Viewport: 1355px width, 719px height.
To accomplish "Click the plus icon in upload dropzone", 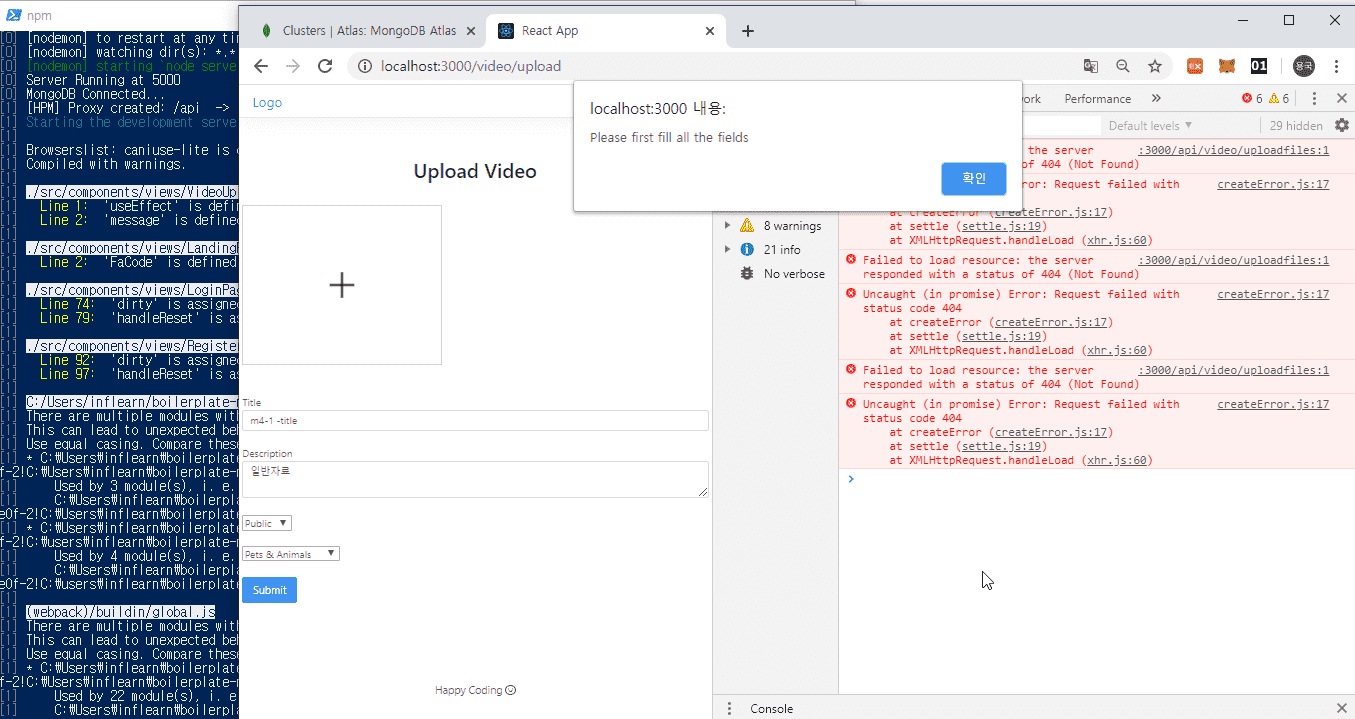I will click(x=342, y=285).
